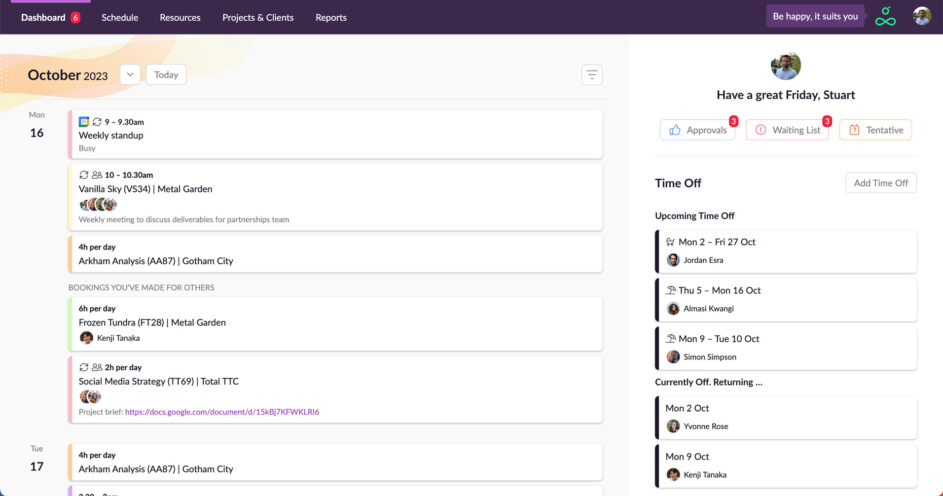Click the Tentative question-mark calendar icon
943x496 pixels.
[854, 130]
